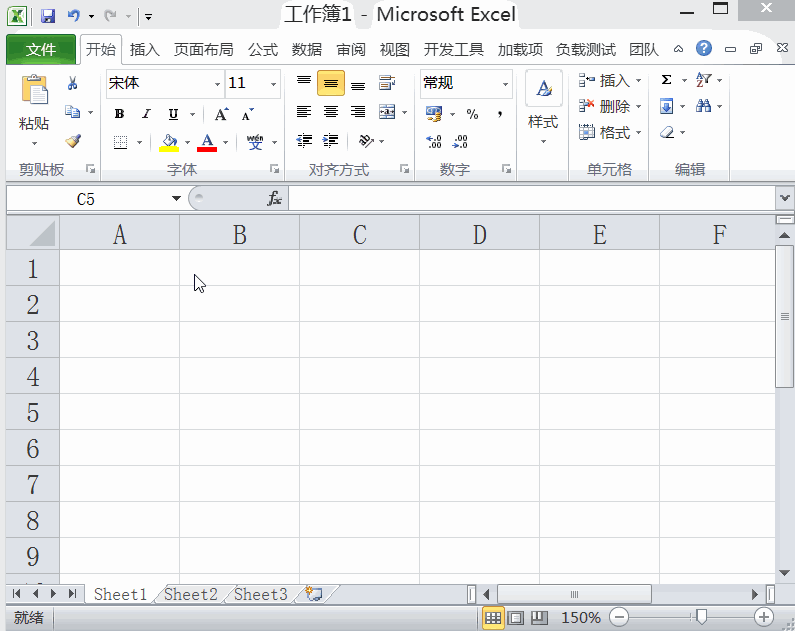This screenshot has width=795, height=631.
Task: Click the Fill down arrow icon
Action: click(667, 106)
